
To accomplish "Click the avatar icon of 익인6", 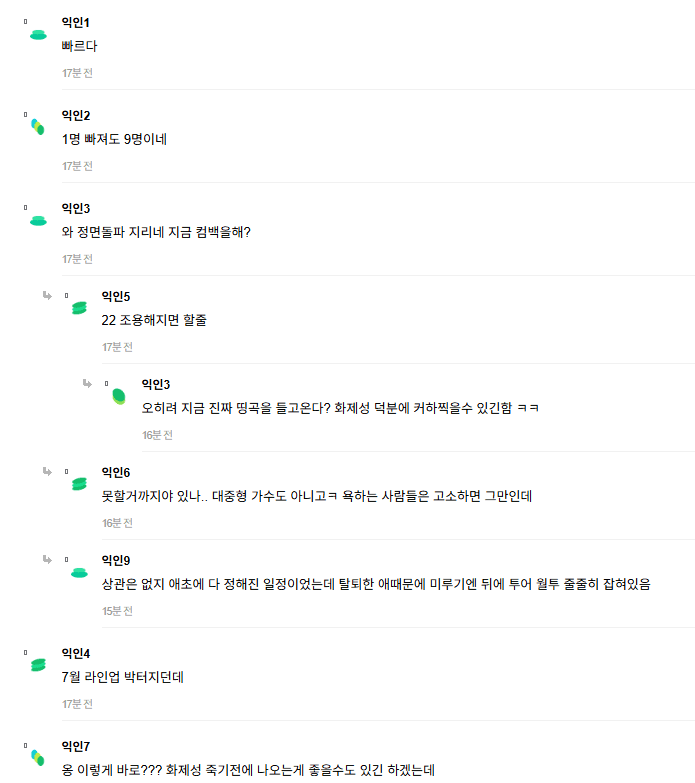I will tap(79, 484).
